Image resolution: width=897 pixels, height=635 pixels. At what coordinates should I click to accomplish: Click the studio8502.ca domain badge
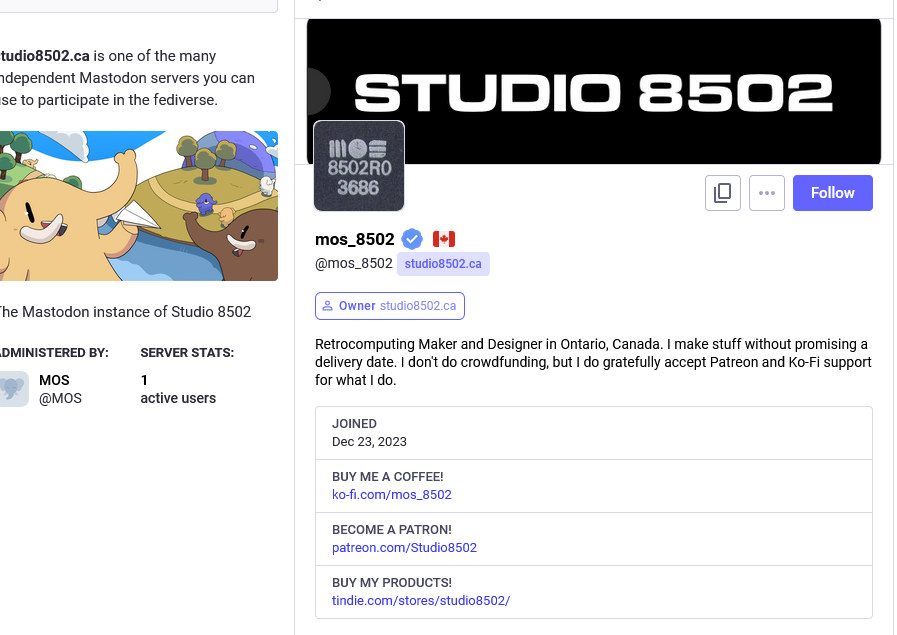[443, 264]
